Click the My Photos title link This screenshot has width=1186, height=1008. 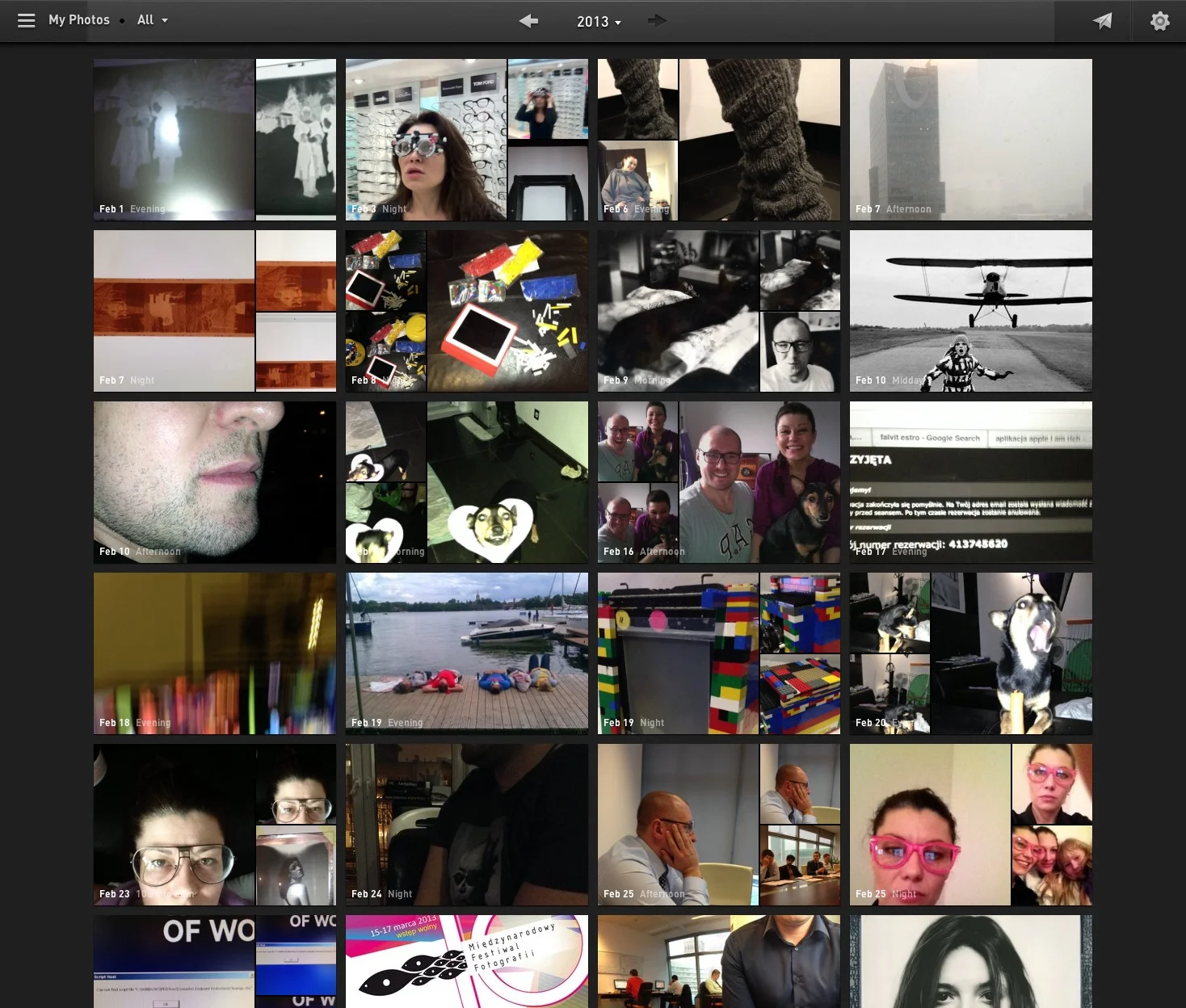(79, 20)
